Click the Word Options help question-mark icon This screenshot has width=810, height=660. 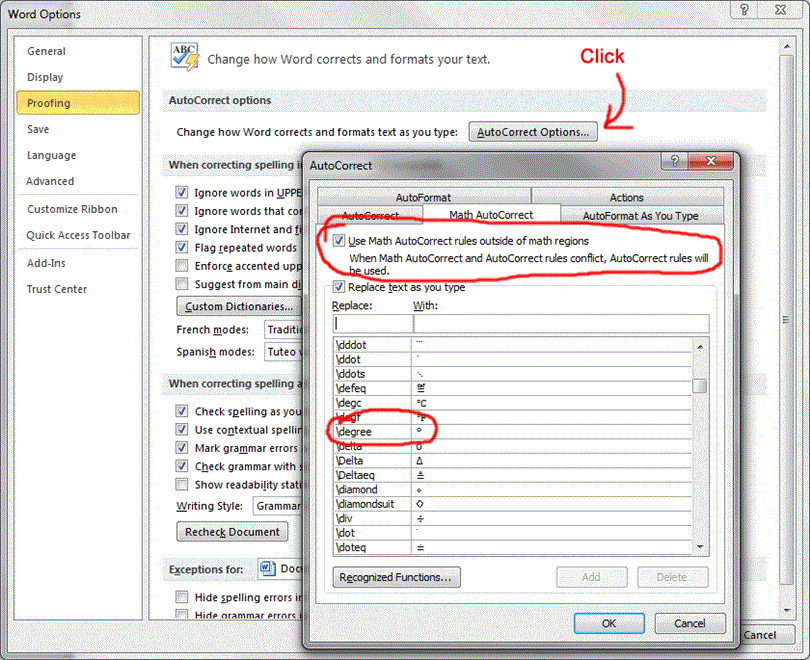click(x=744, y=9)
